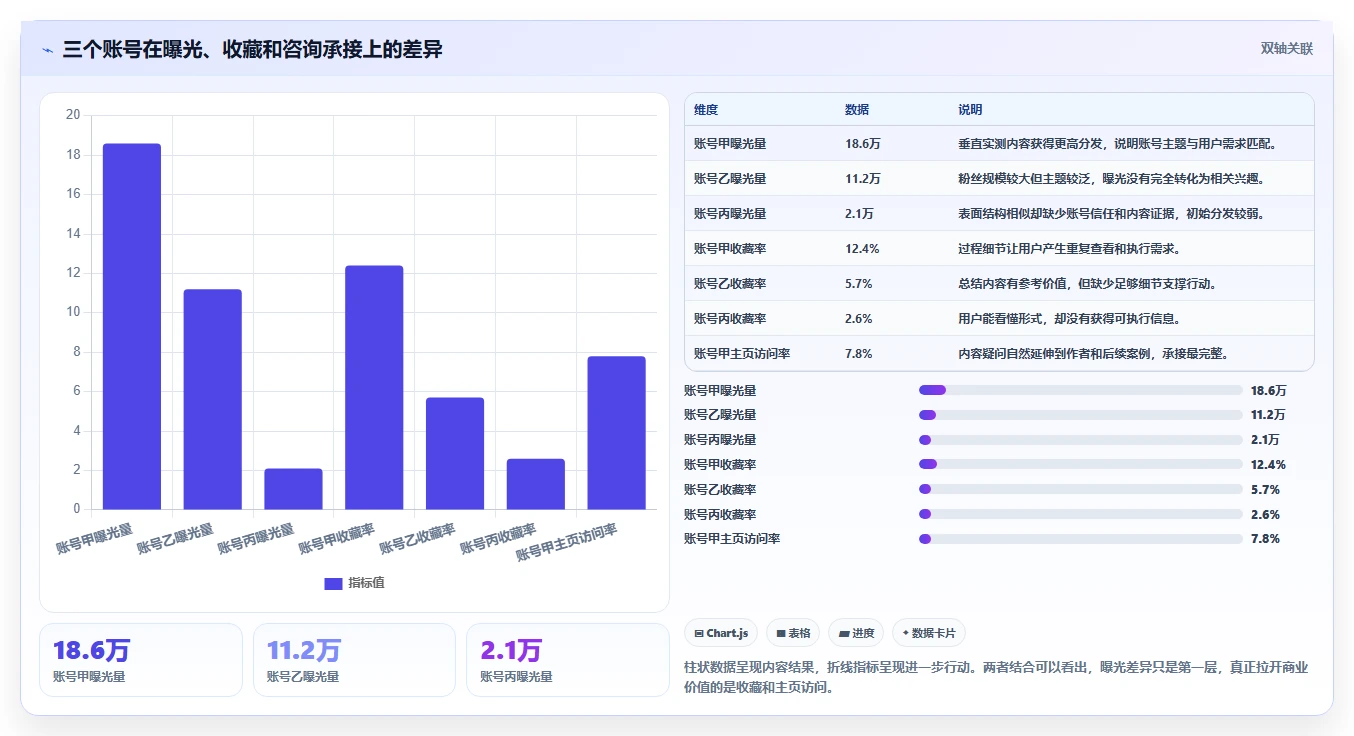Viewport: 1354px width, 736px height.
Task: Click x-axis label 账号甲曝光量 under chart
Action: (x=94, y=537)
